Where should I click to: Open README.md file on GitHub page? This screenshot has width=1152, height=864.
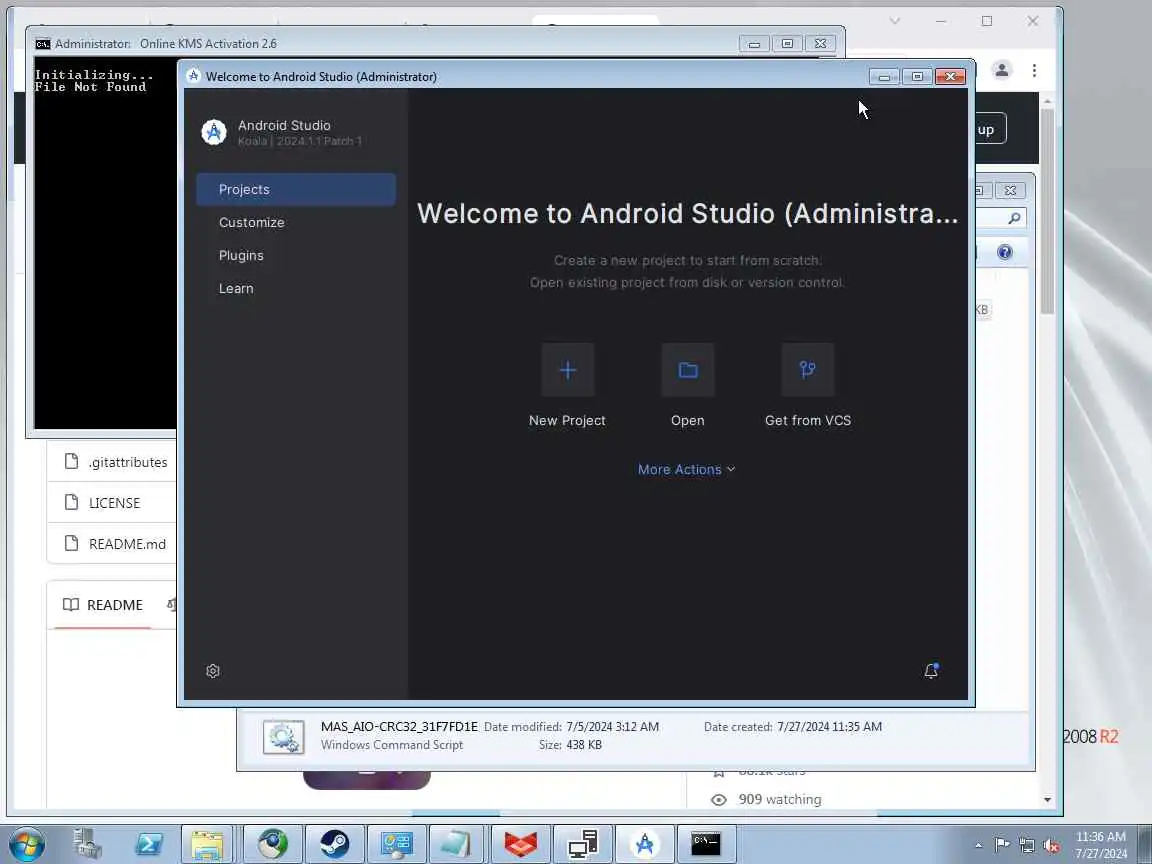coord(127,544)
